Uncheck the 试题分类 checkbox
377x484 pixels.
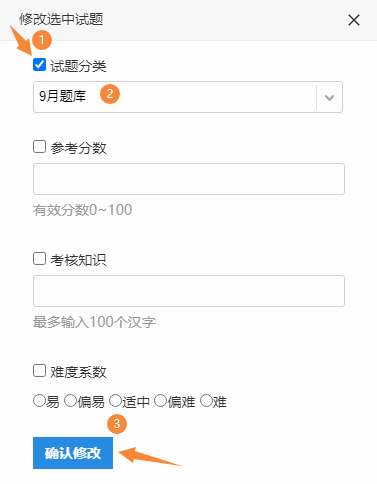[x=39, y=64]
